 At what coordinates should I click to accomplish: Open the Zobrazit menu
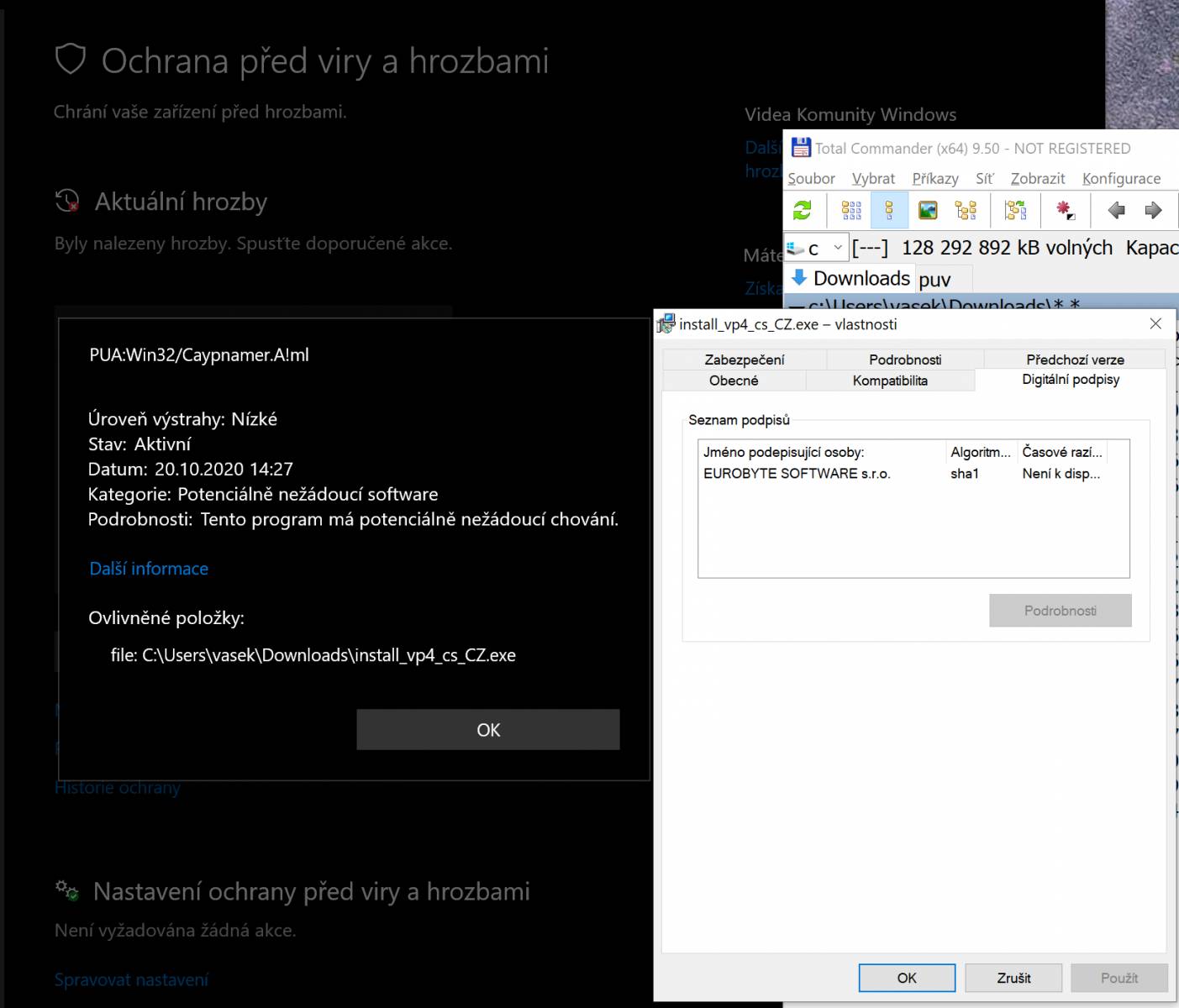[1038, 178]
